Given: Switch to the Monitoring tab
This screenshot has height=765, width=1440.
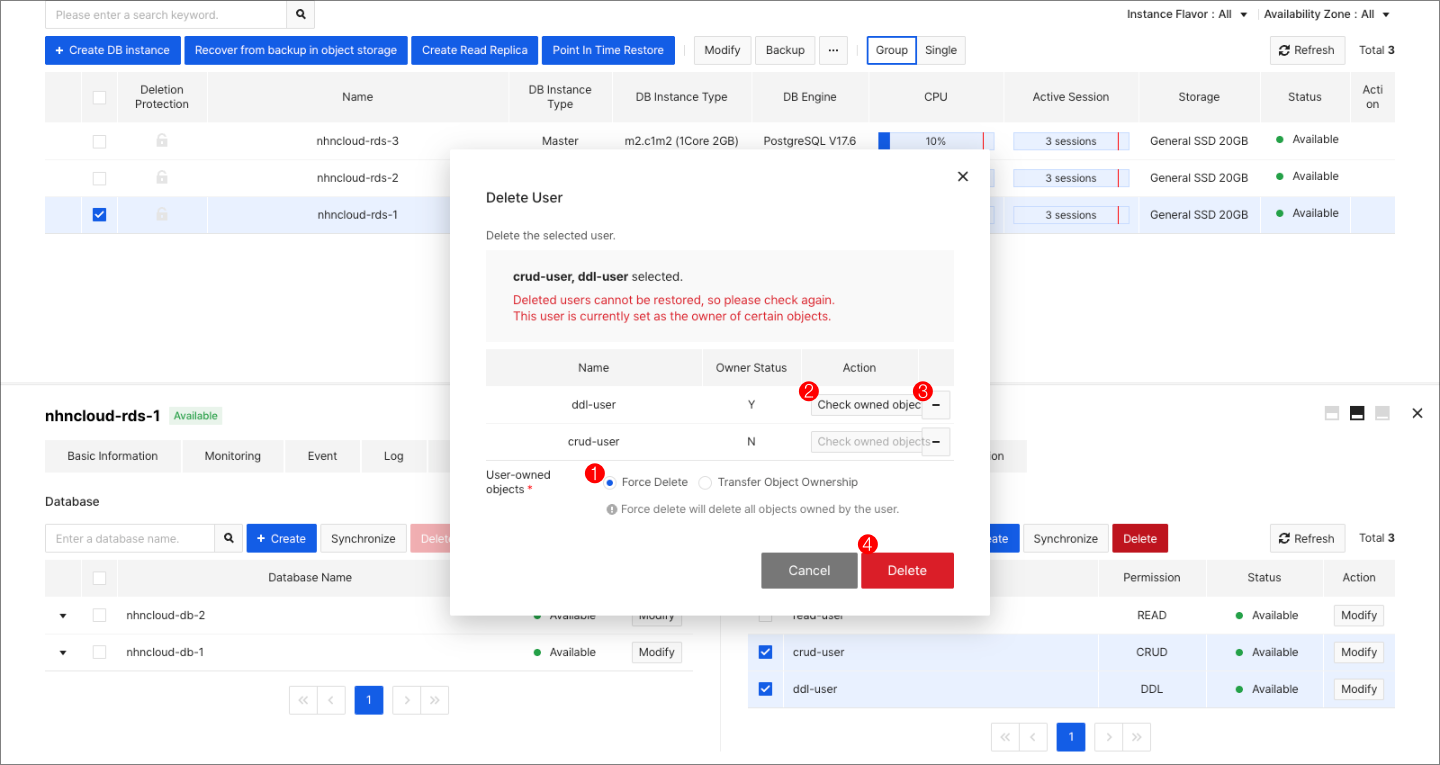Looking at the screenshot, I should point(232,455).
